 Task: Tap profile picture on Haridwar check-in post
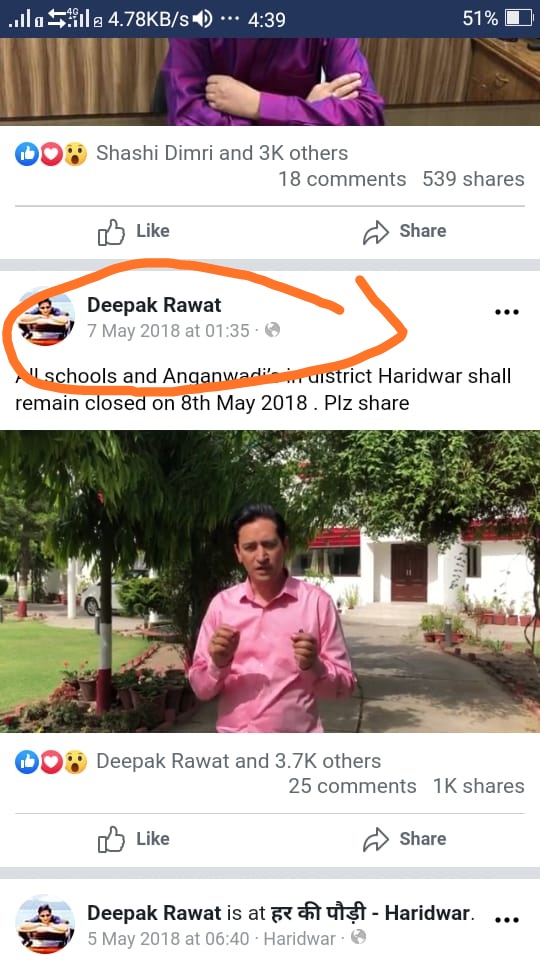[x=45, y=924]
